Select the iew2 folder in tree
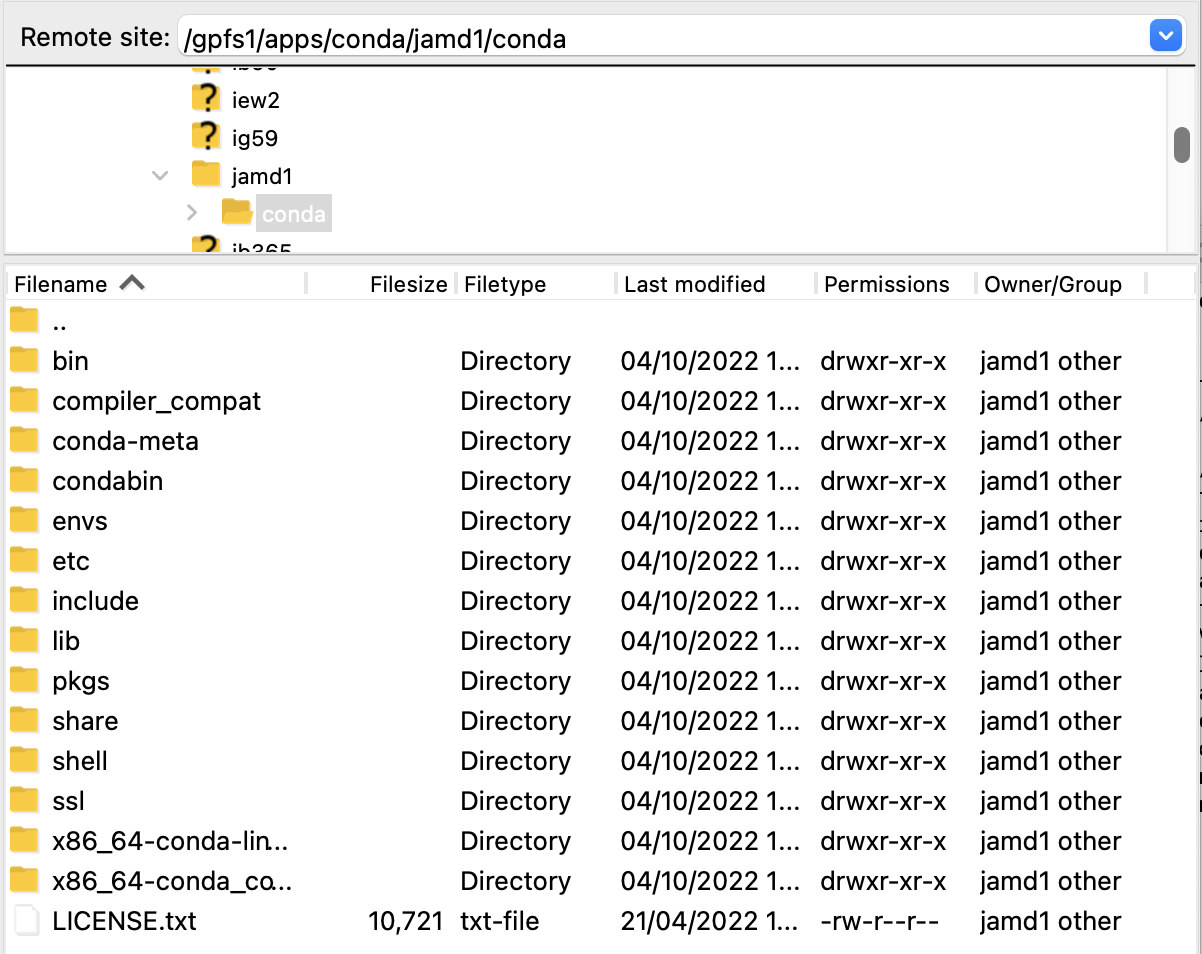This screenshot has height=954, width=1202. pos(255,100)
